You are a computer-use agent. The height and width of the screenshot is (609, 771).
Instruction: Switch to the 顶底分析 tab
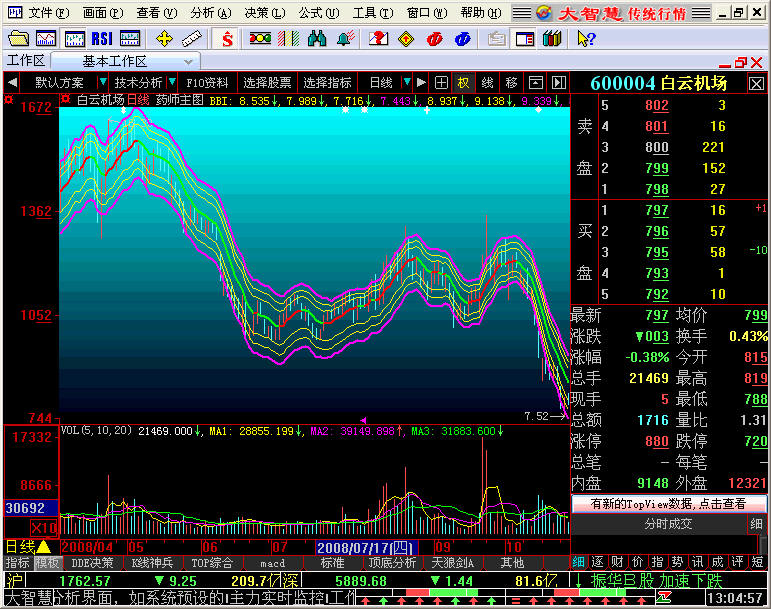[x=392, y=563]
